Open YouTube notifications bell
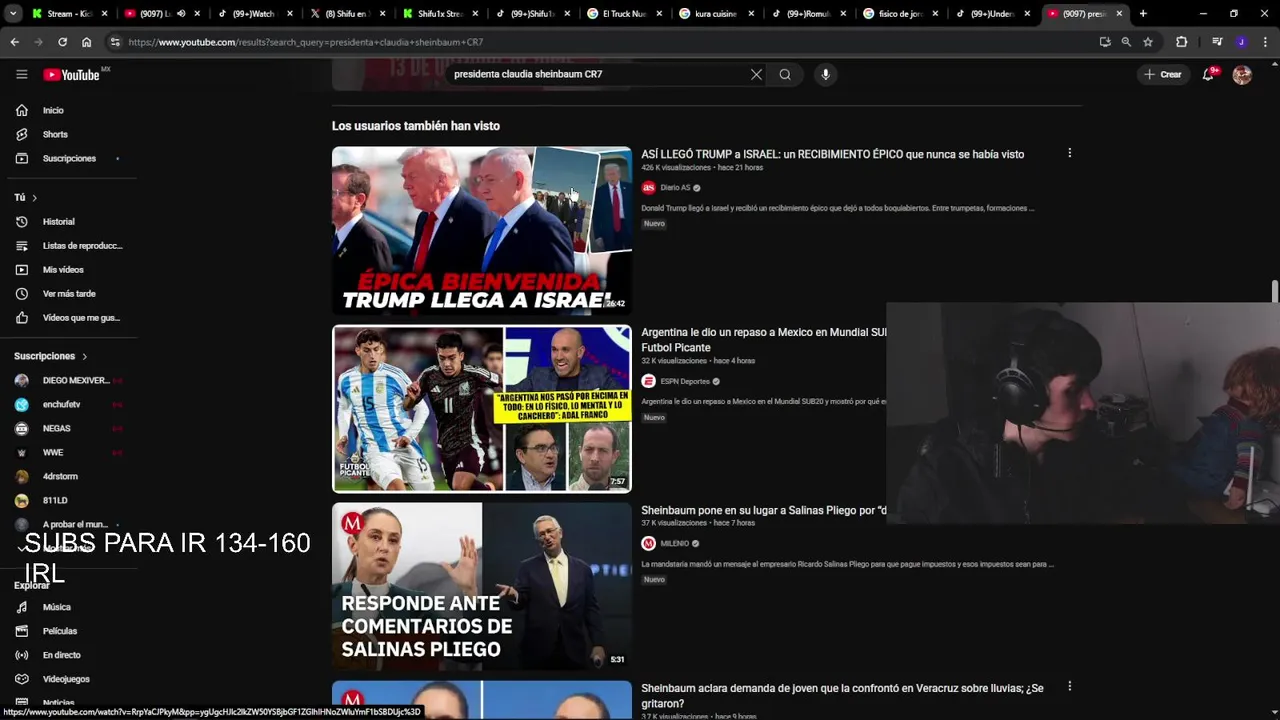The image size is (1280, 720). (1208, 74)
